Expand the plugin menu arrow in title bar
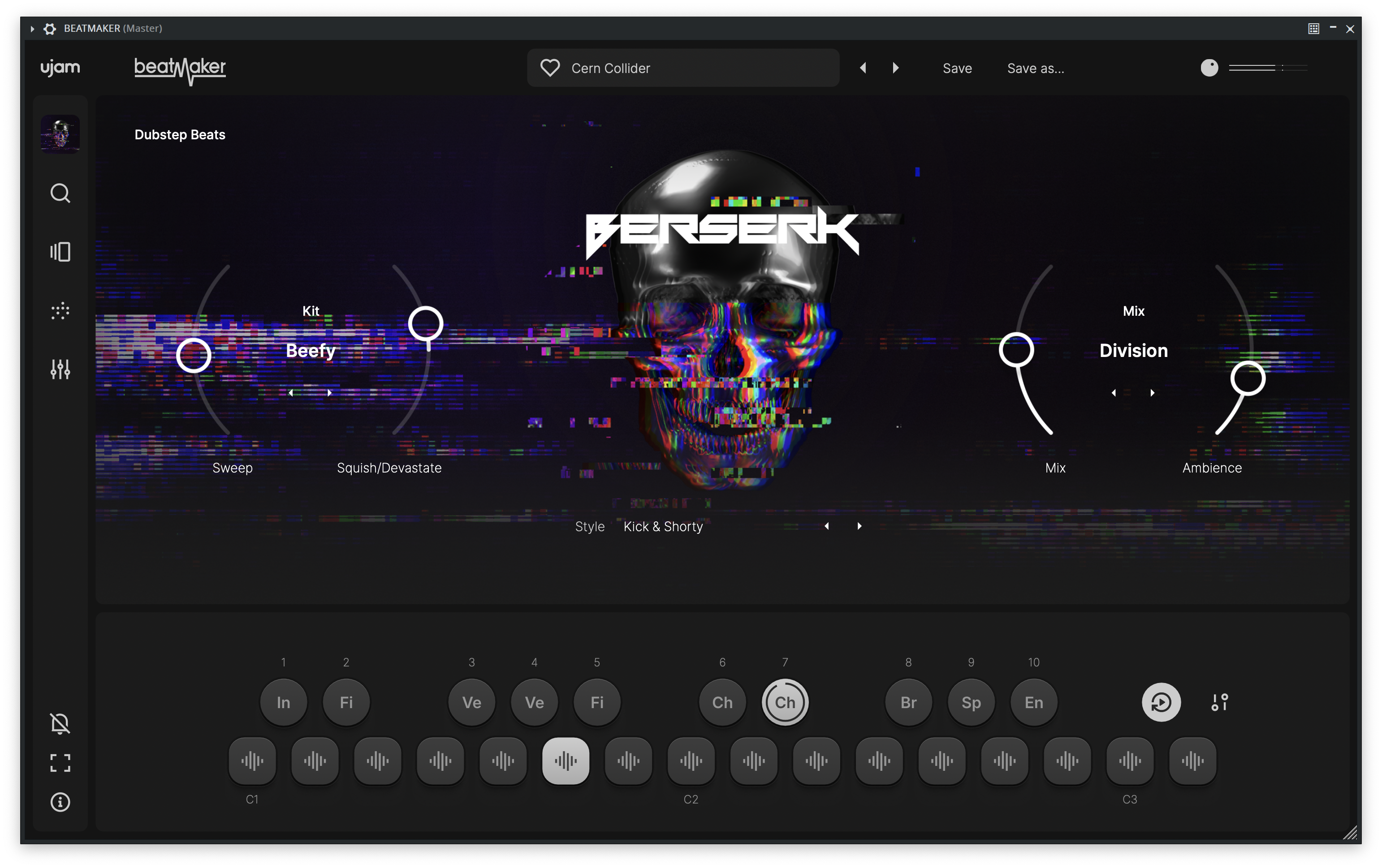 32,28
